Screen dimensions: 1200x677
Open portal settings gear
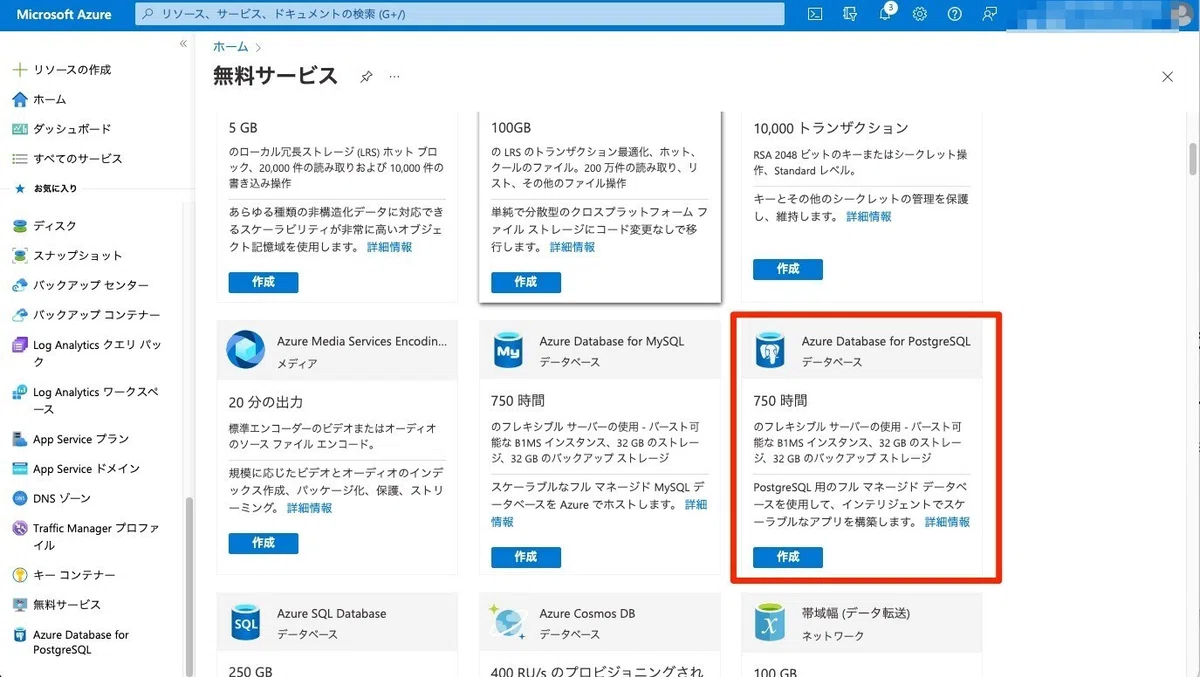(920, 14)
